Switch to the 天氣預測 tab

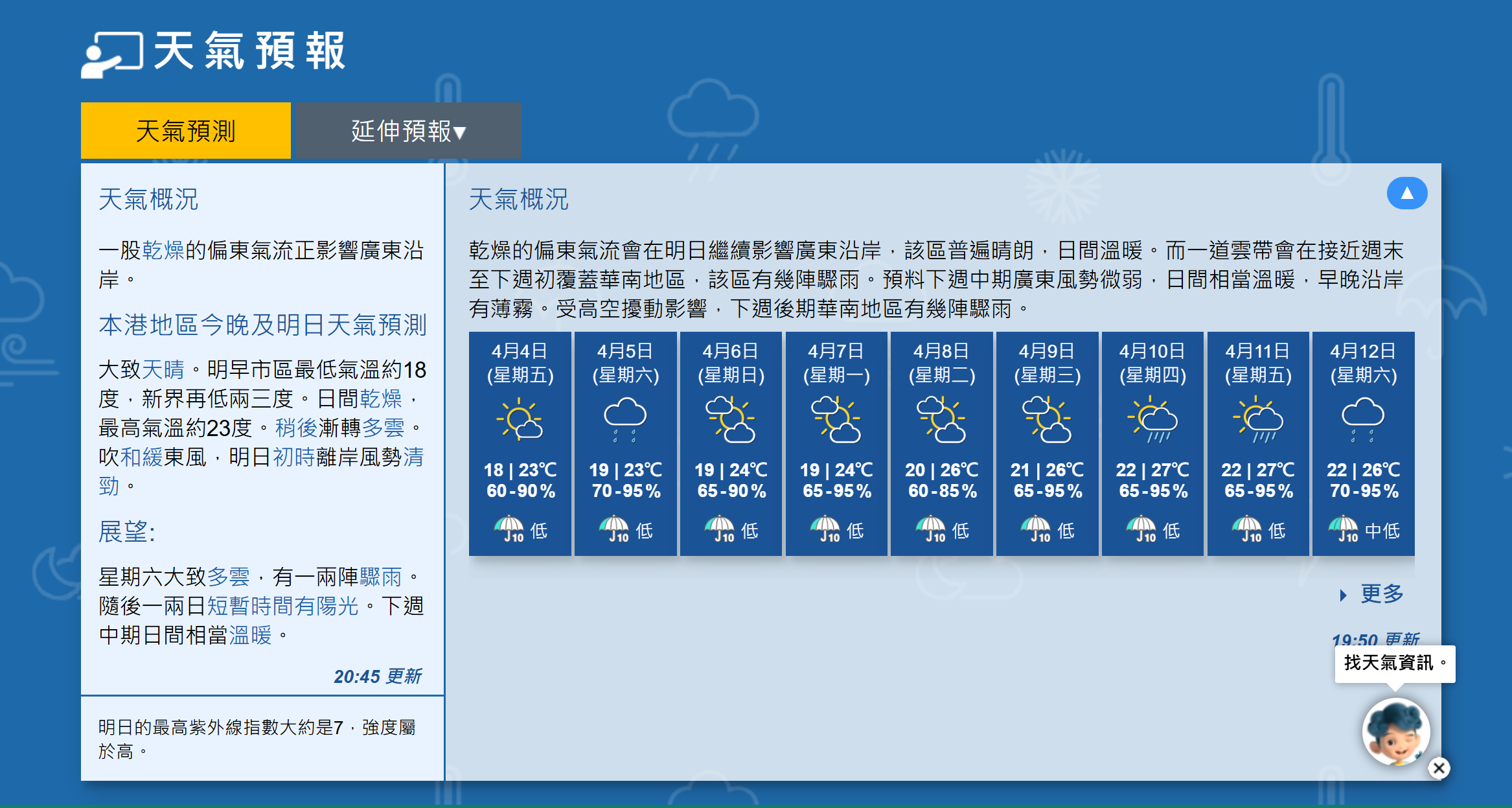[185, 130]
